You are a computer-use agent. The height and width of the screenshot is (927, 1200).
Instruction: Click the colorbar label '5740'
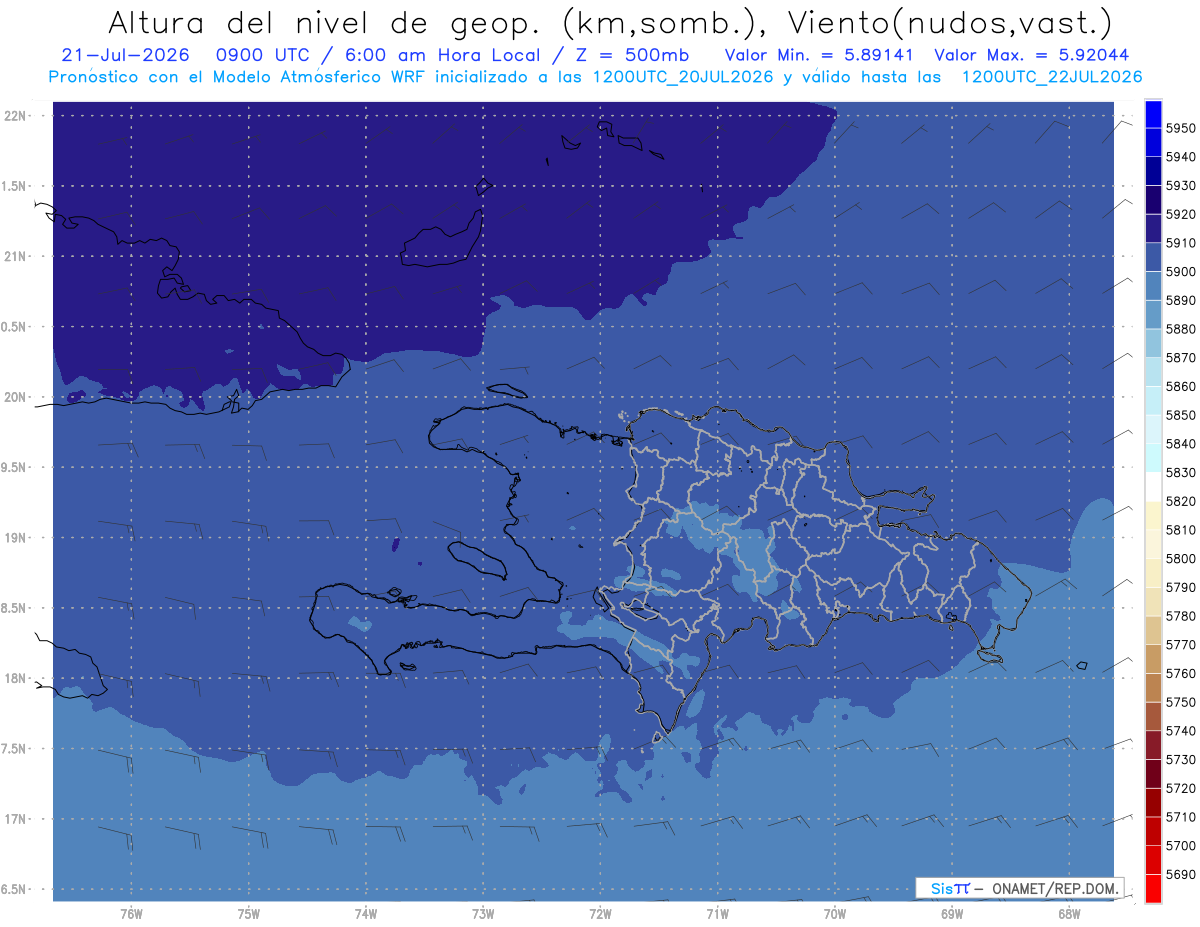(x=1180, y=731)
